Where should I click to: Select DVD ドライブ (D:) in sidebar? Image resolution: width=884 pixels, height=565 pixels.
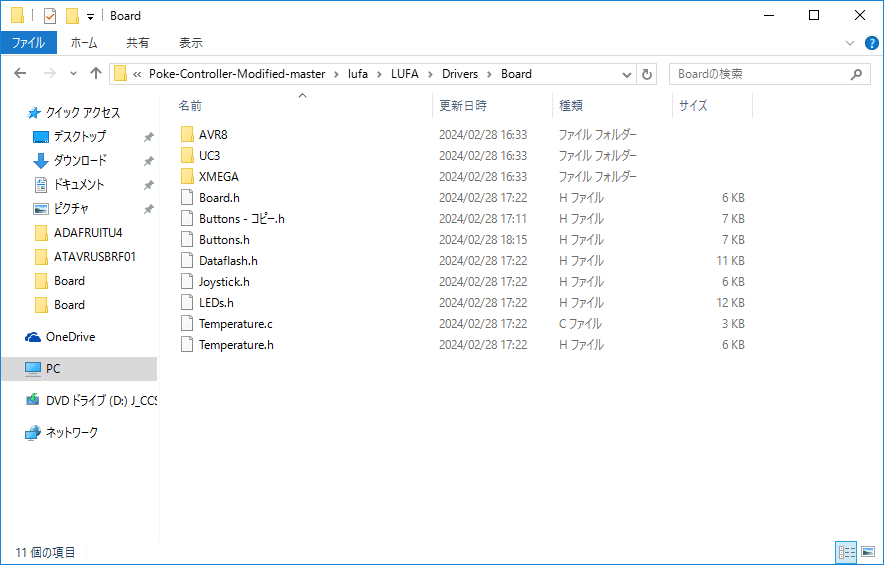pos(90,400)
